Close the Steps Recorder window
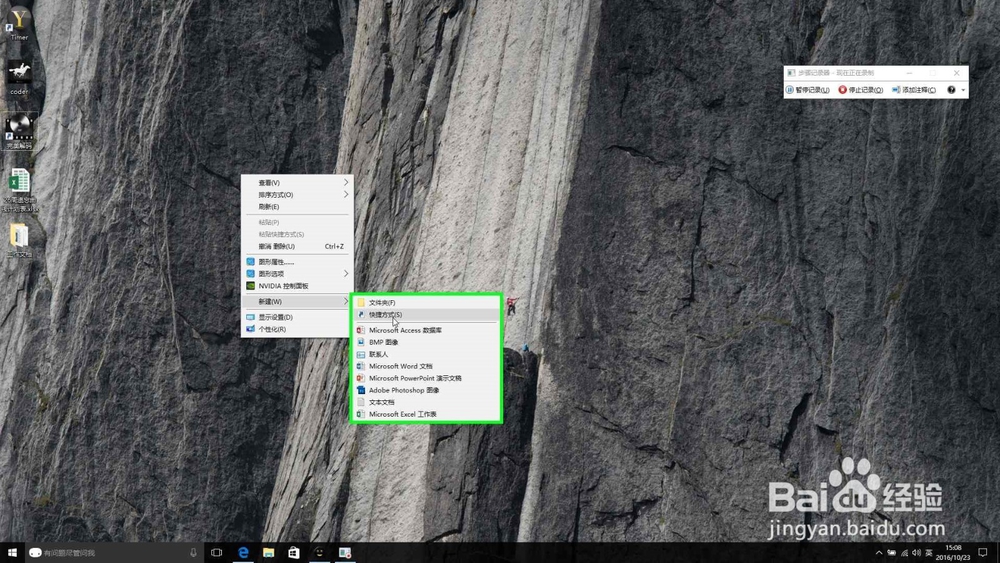The width and height of the screenshot is (1000, 563). click(956, 73)
